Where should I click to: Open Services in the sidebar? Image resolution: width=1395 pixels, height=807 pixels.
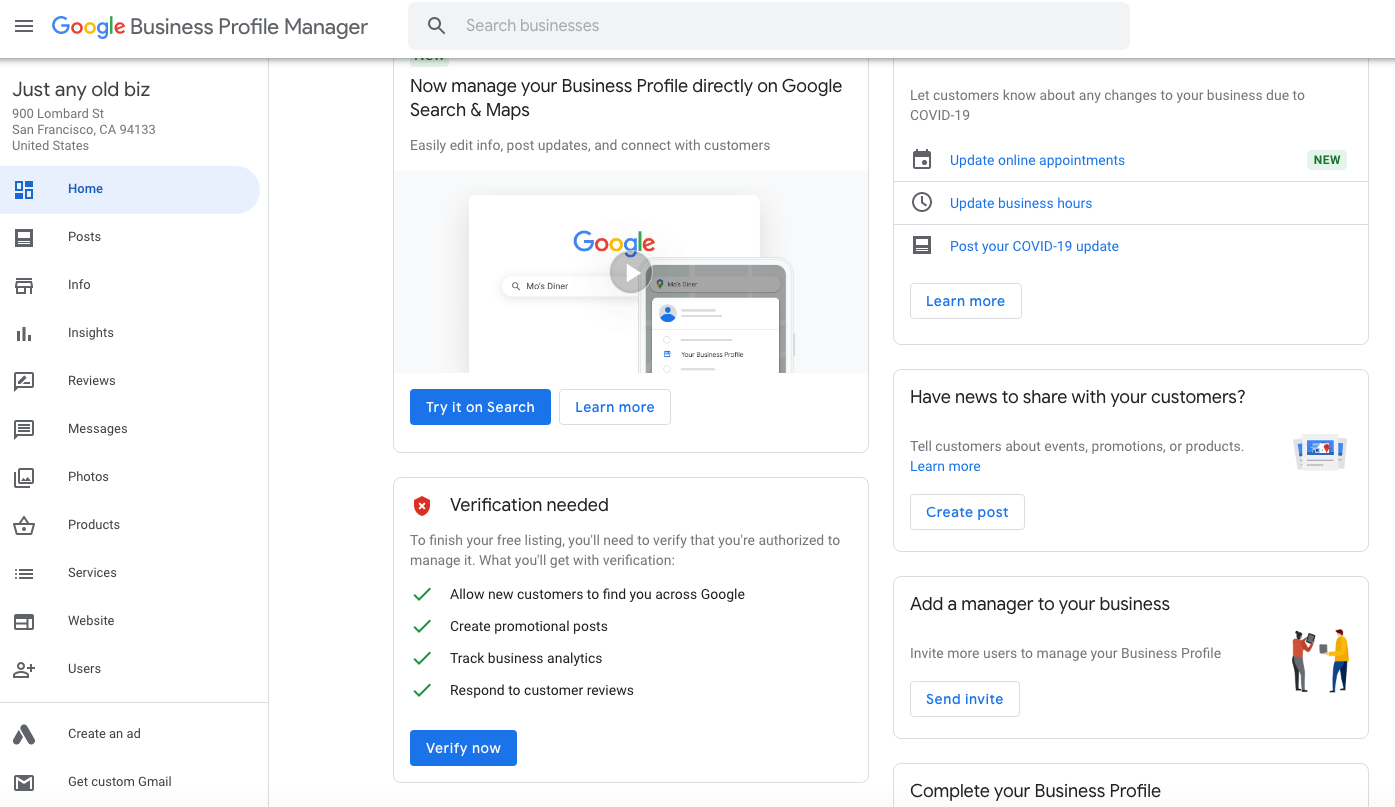click(x=130, y=573)
